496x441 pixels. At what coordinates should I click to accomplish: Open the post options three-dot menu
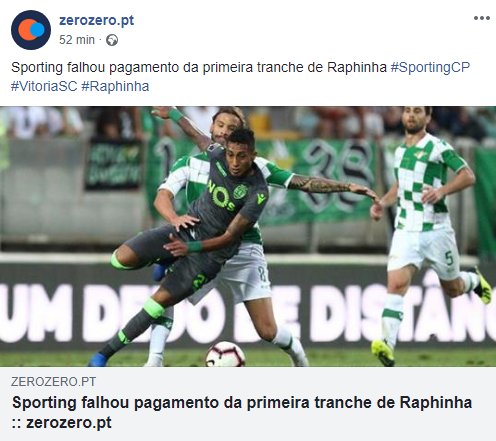point(482,18)
